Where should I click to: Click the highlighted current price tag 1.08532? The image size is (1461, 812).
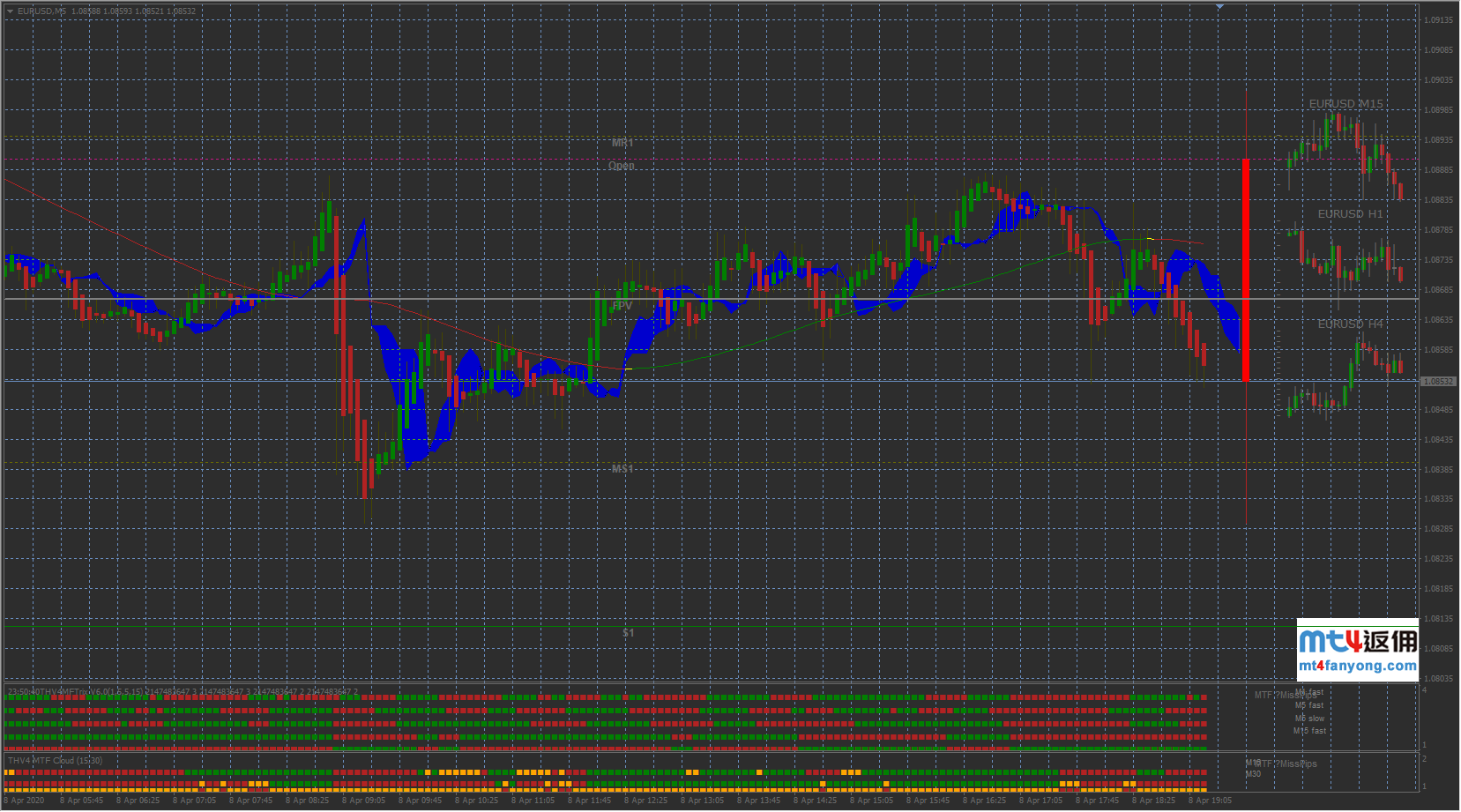pyautogui.click(x=1438, y=382)
